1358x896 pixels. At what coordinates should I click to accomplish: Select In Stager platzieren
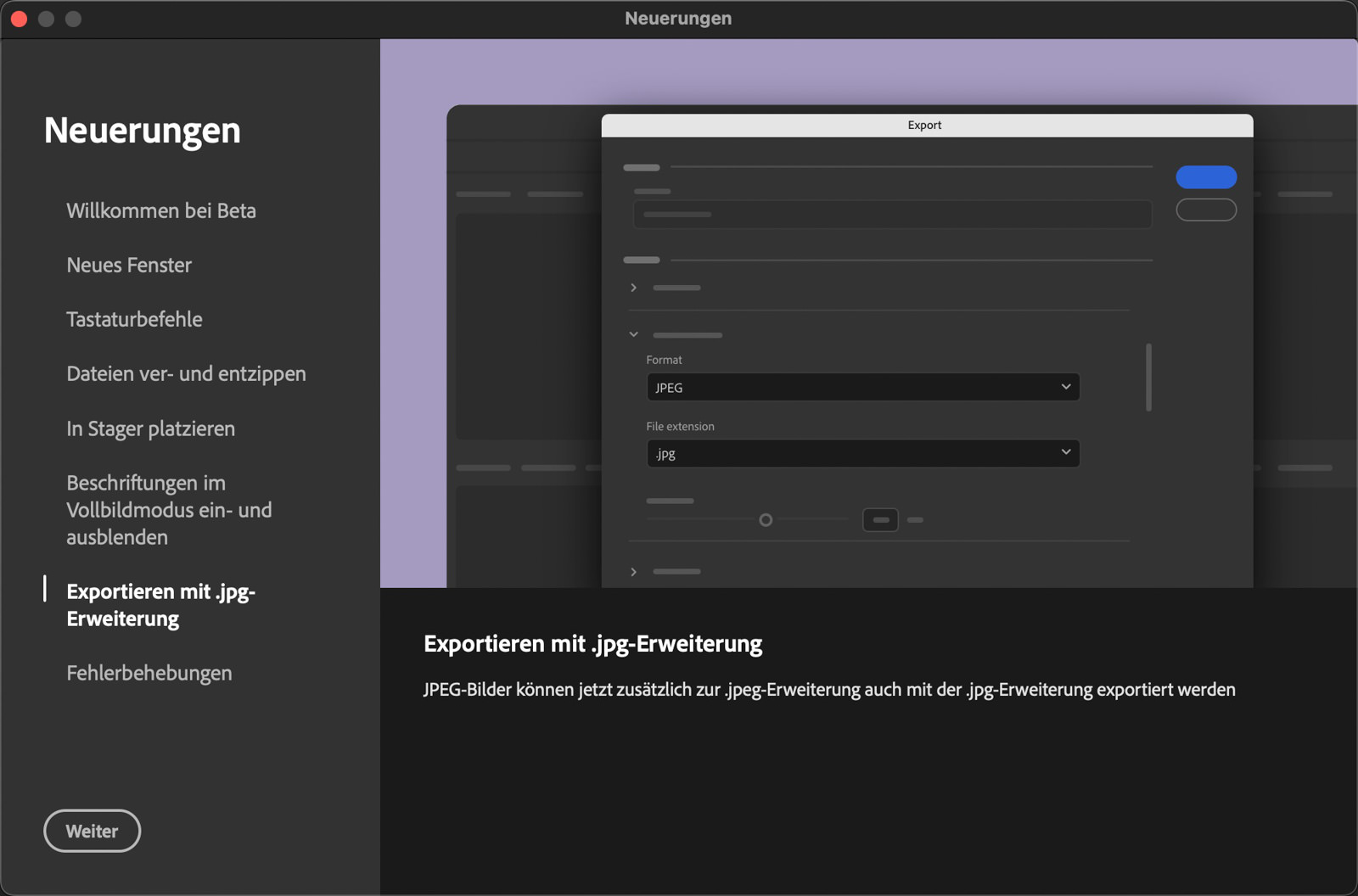[x=150, y=428]
